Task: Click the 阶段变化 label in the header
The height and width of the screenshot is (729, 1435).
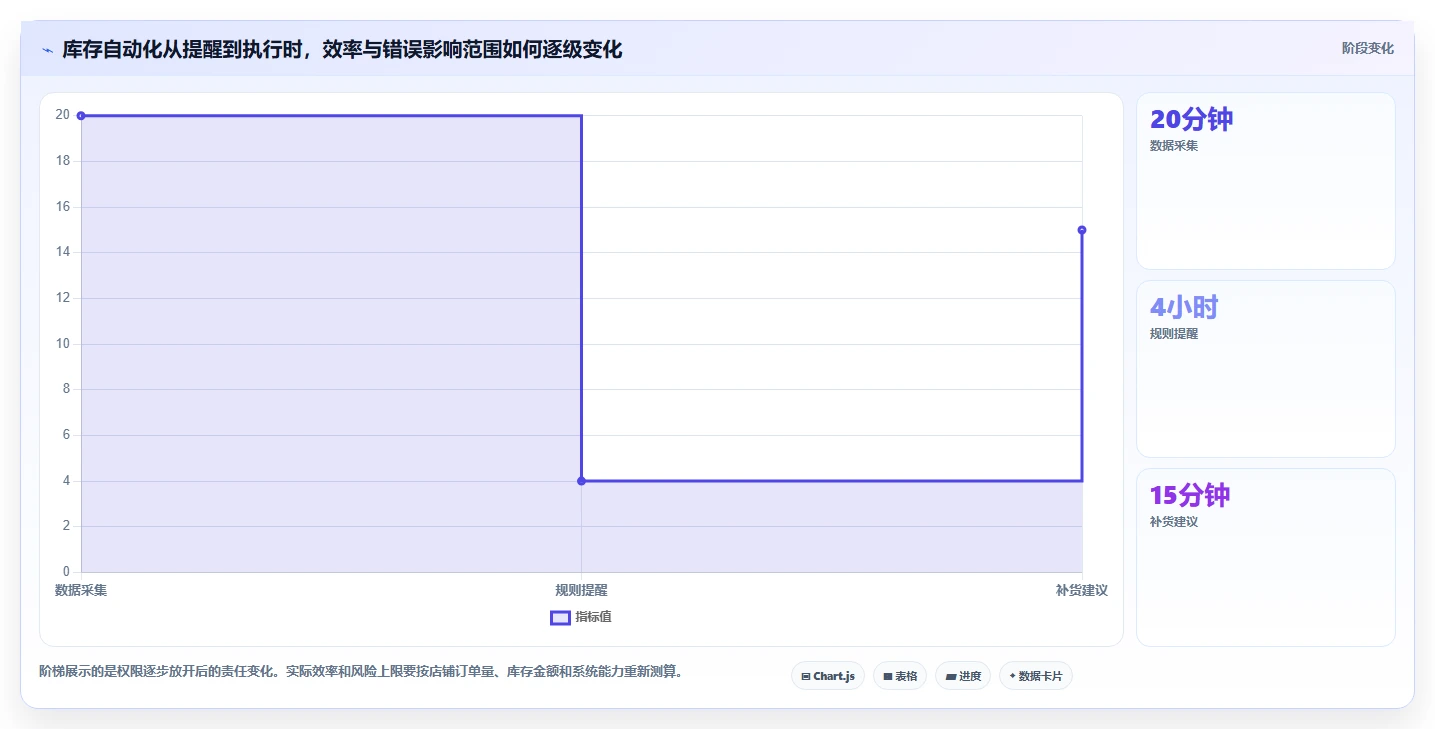Action: click(1367, 48)
